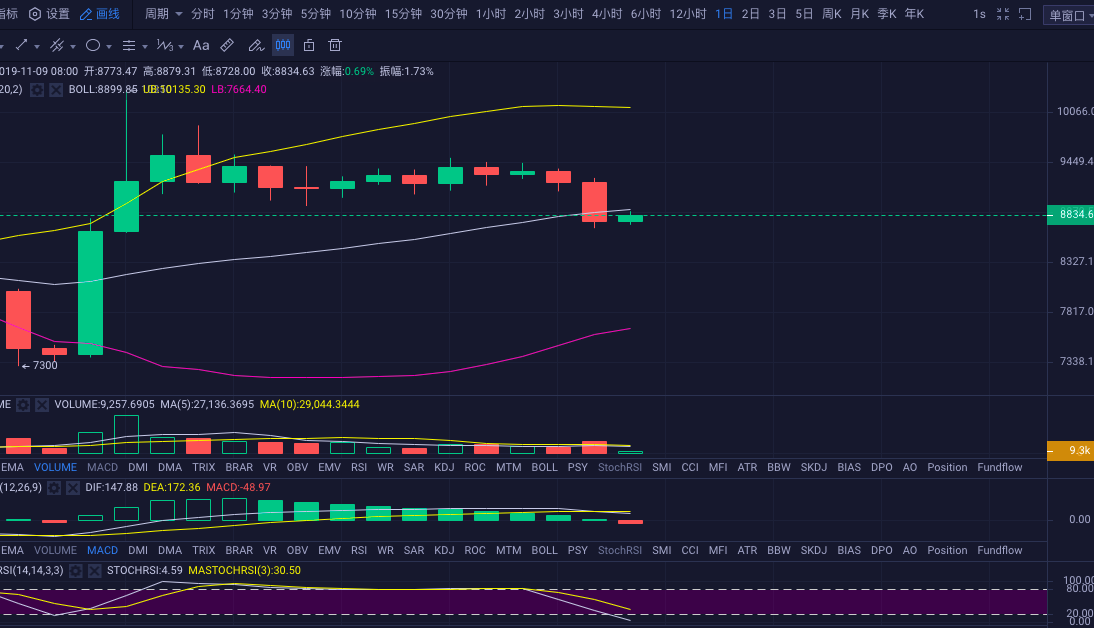Select the 画线 drawing tool
Viewport: 1094px width, 628px height.
click(x=100, y=15)
